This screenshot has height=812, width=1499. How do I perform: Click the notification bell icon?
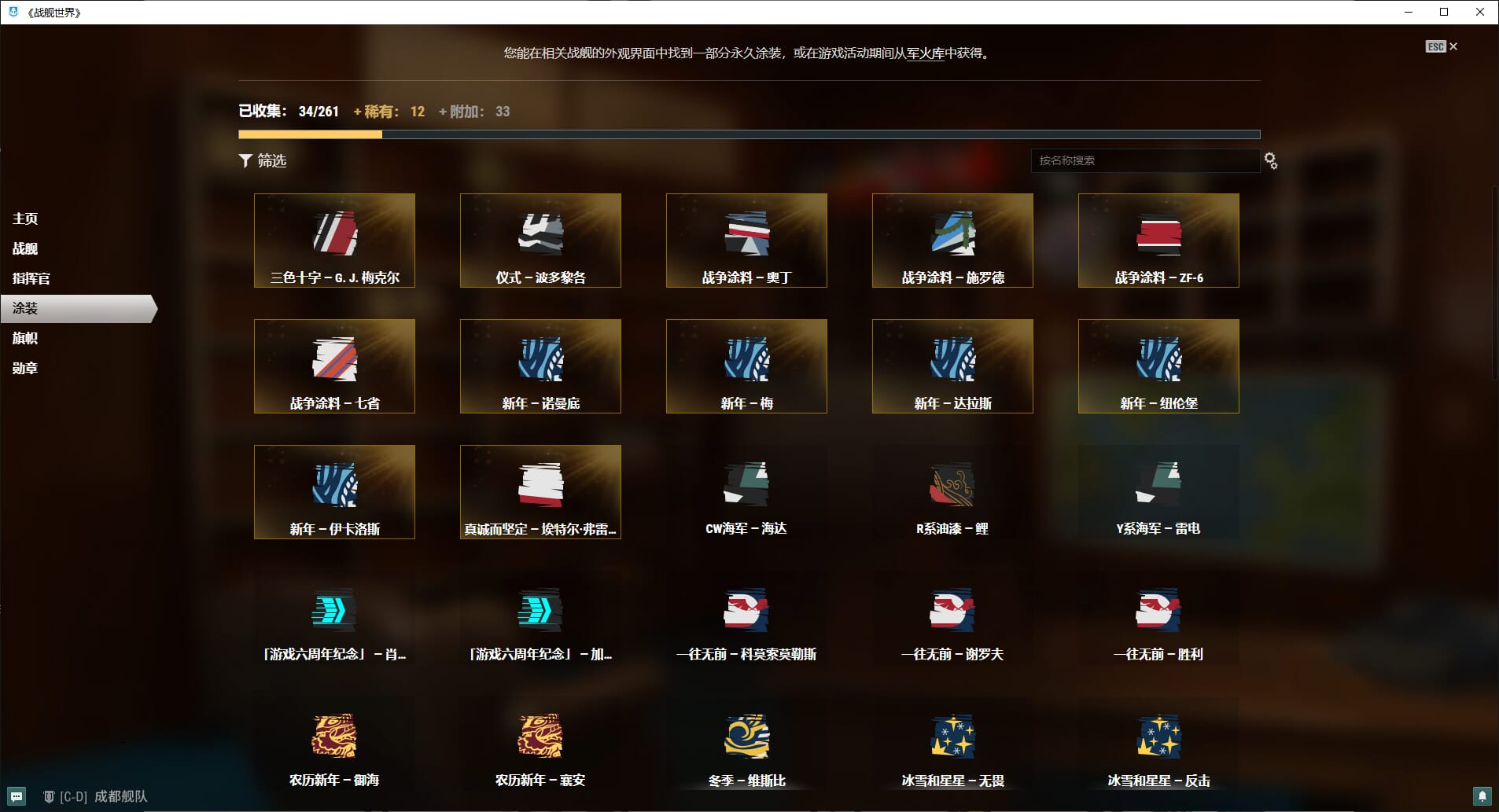(x=1482, y=796)
